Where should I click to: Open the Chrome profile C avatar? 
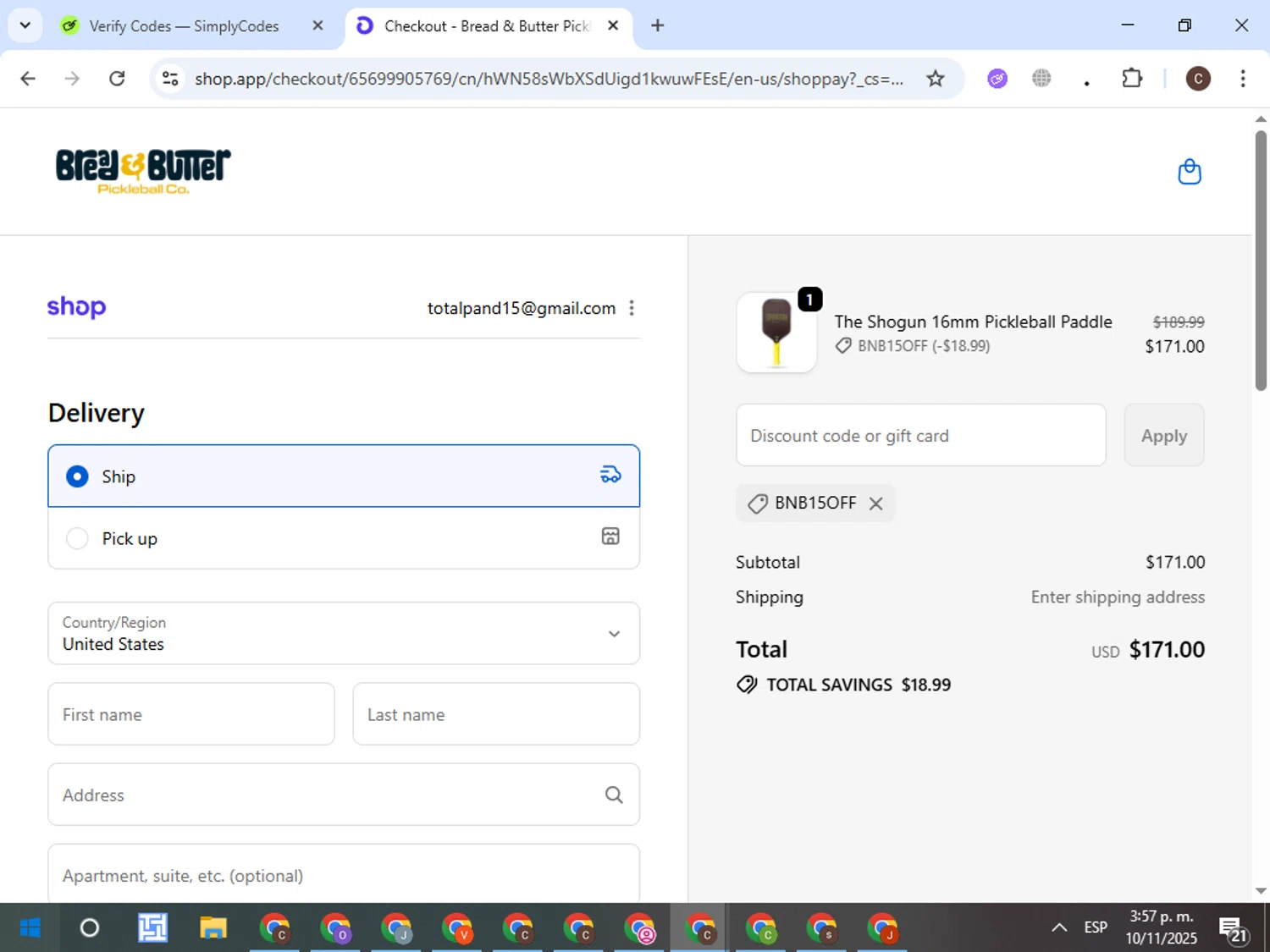tap(1197, 79)
